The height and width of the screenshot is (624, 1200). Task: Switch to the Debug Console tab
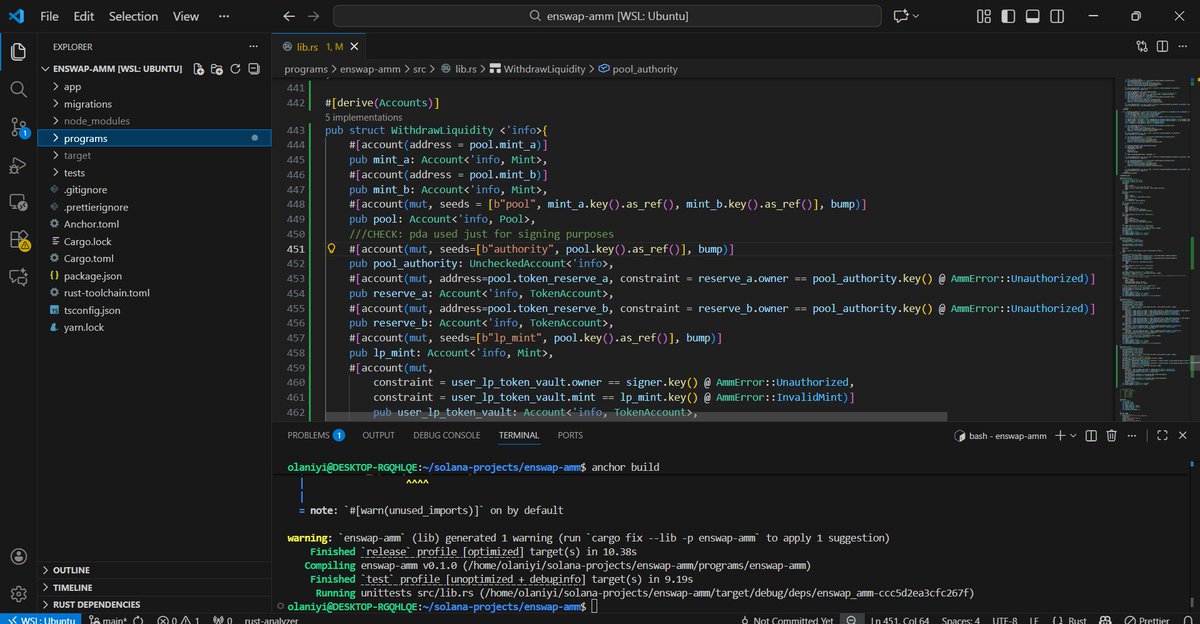coord(447,435)
